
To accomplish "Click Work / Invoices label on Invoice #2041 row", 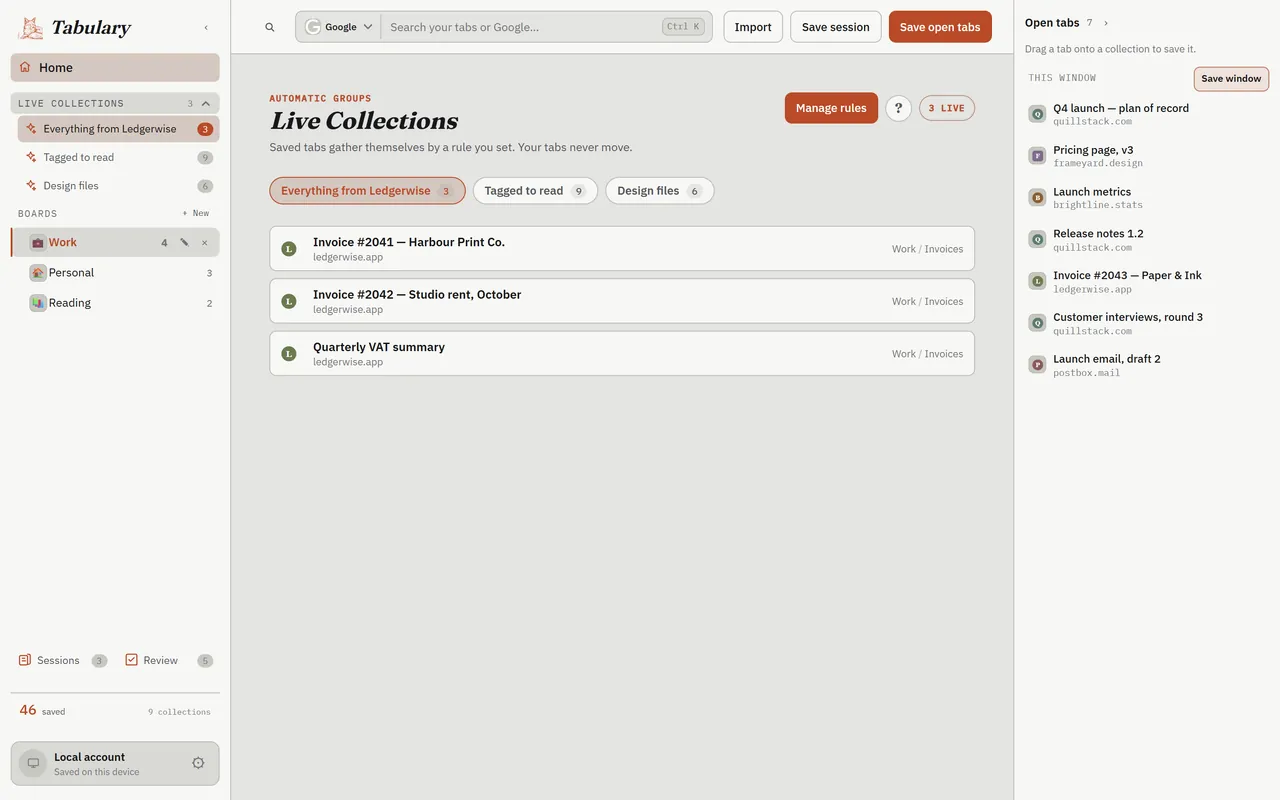I will [927, 249].
